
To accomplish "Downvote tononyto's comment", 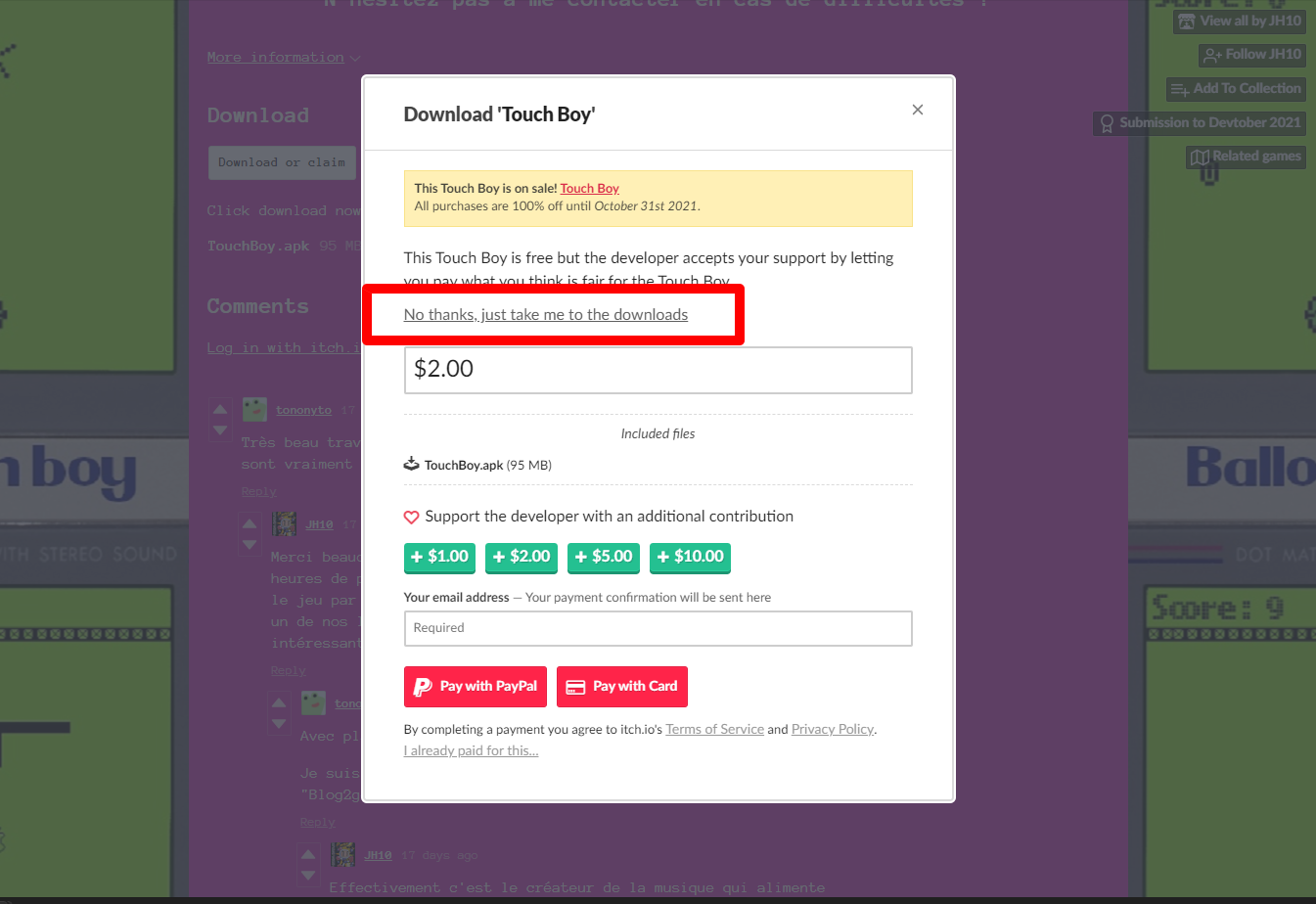I will point(220,429).
